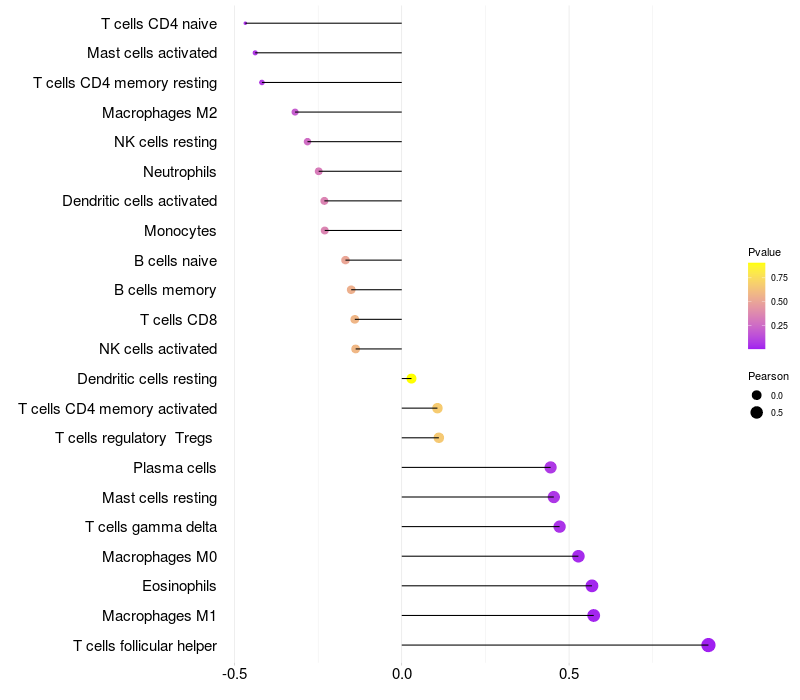This screenshot has width=800, height=700.
Task: Click the T cells follicular helper data point
Action: click(708, 645)
